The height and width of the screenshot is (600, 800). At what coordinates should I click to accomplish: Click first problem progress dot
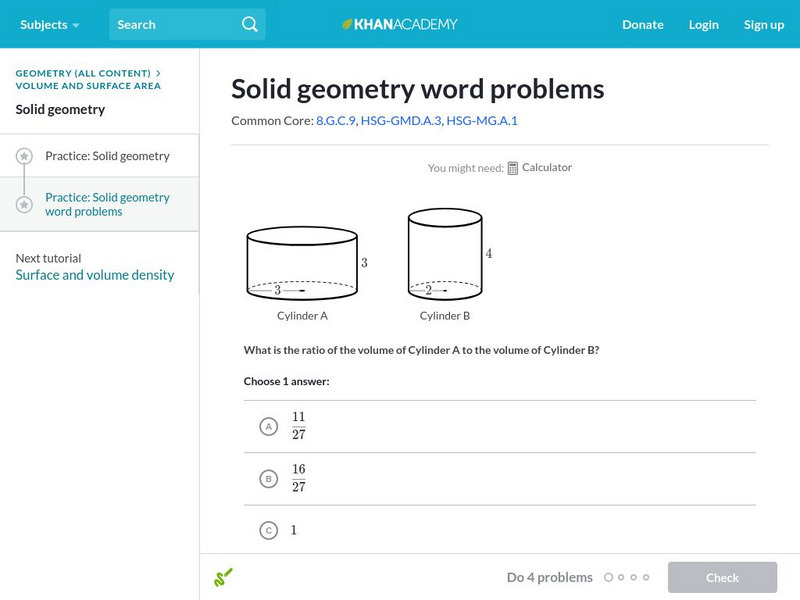pos(608,577)
